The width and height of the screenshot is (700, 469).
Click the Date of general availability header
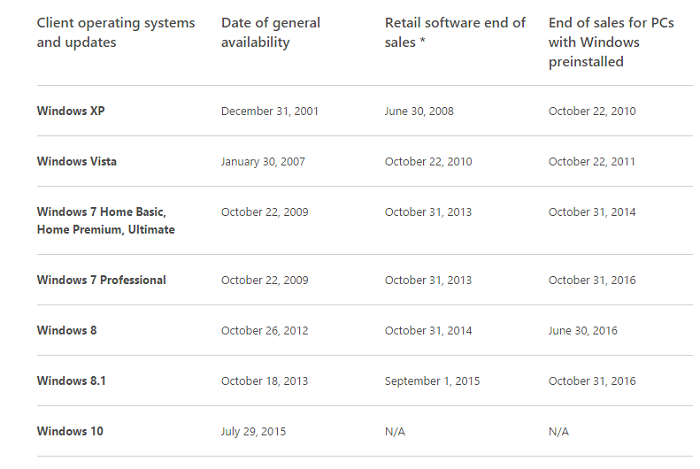(x=271, y=32)
